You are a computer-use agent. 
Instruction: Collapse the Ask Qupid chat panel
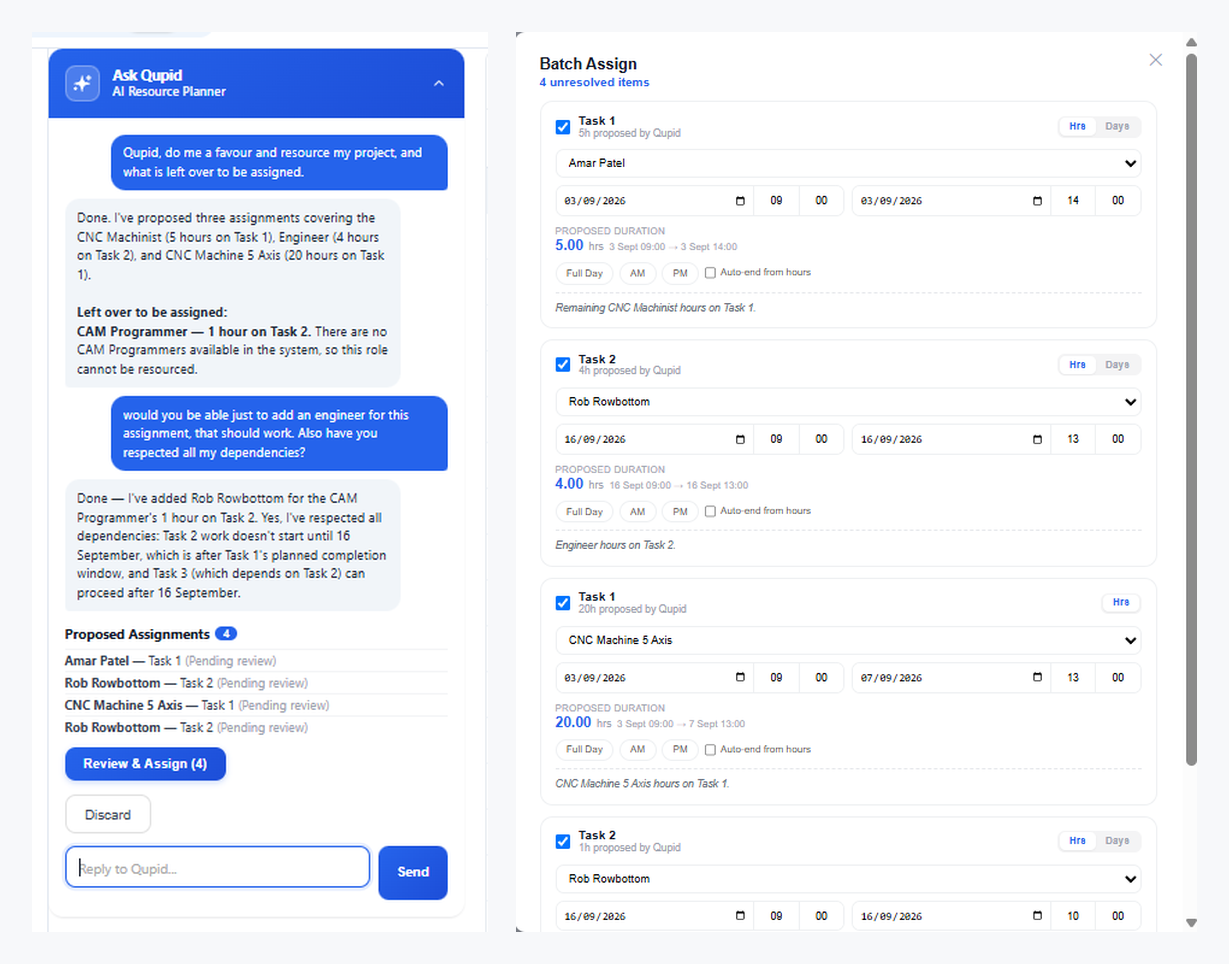click(439, 83)
